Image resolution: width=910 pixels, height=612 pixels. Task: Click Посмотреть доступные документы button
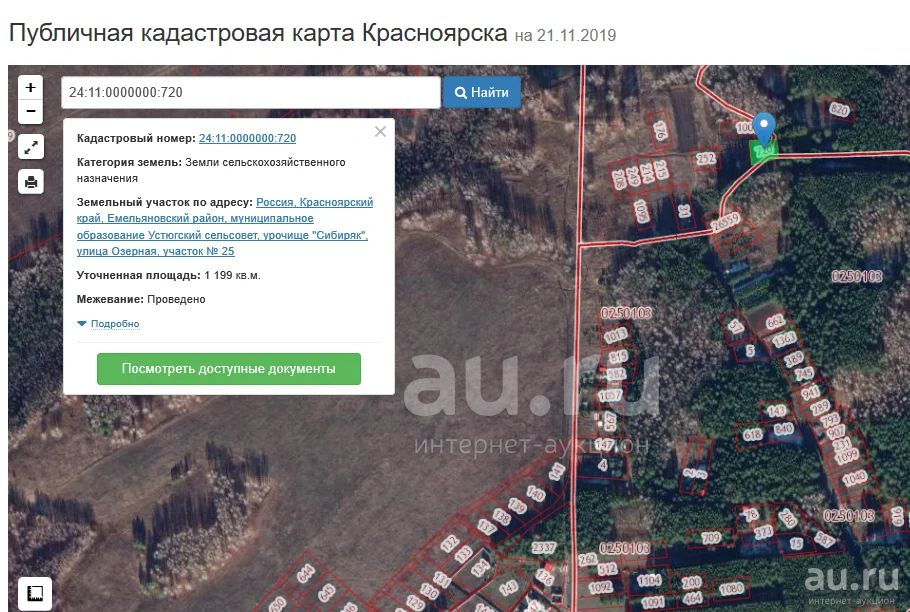(x=229, y=369)
